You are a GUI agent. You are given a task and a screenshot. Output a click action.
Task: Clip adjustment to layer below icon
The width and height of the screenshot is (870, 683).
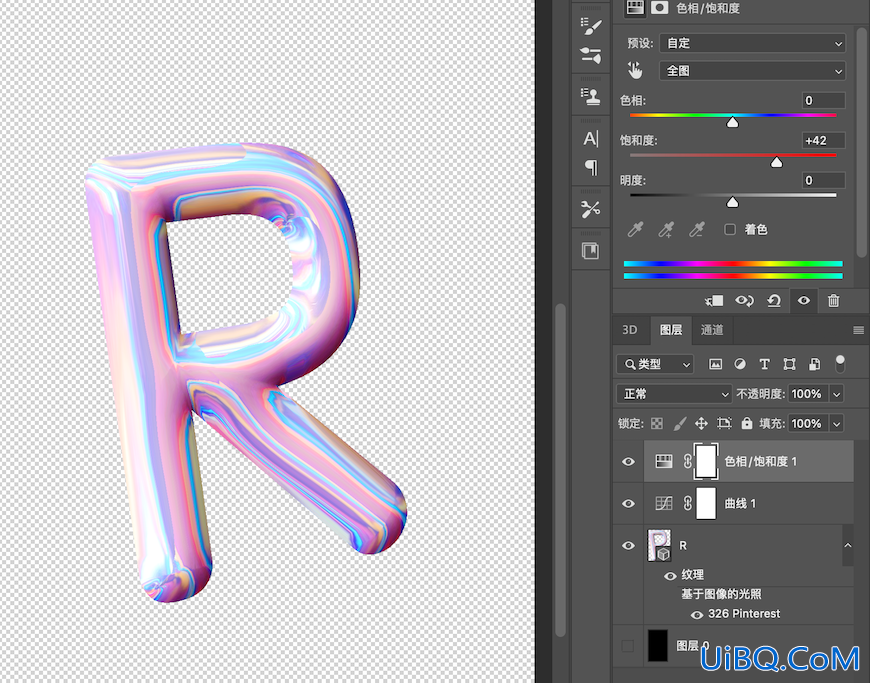click(x=714, y=301)
